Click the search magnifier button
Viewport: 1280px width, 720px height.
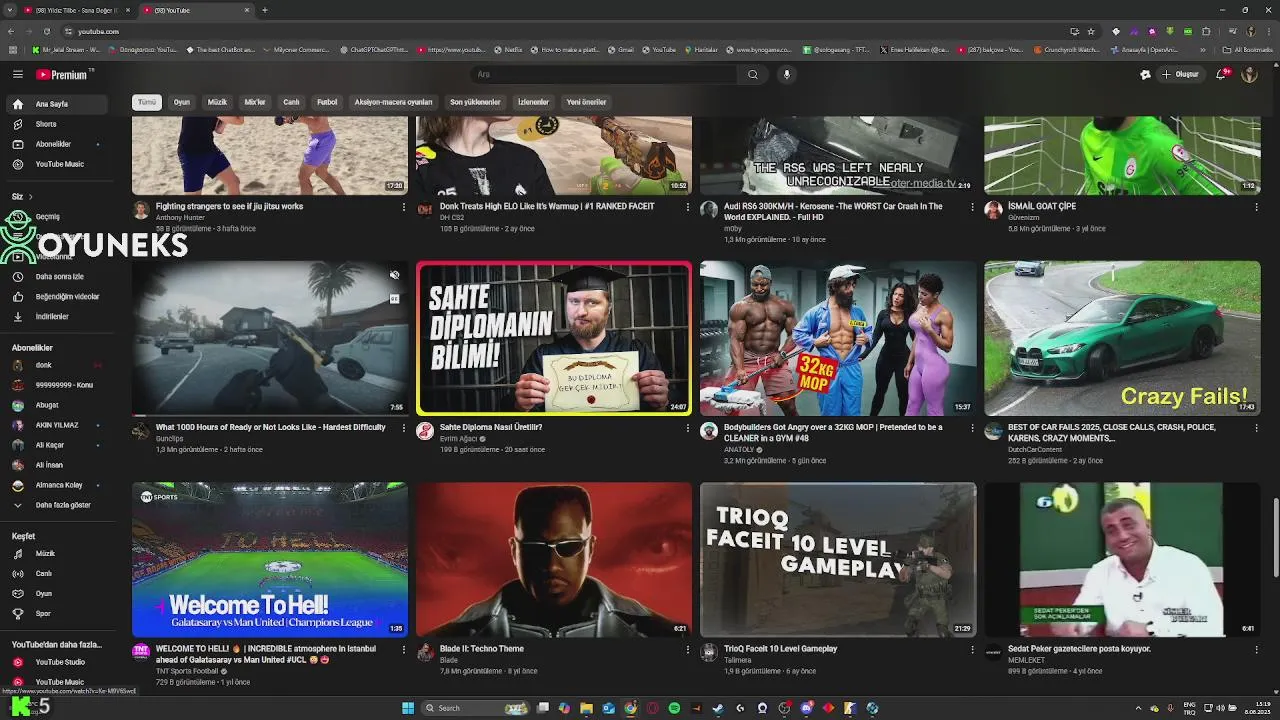pyautogui.click(x=753, y=74)
